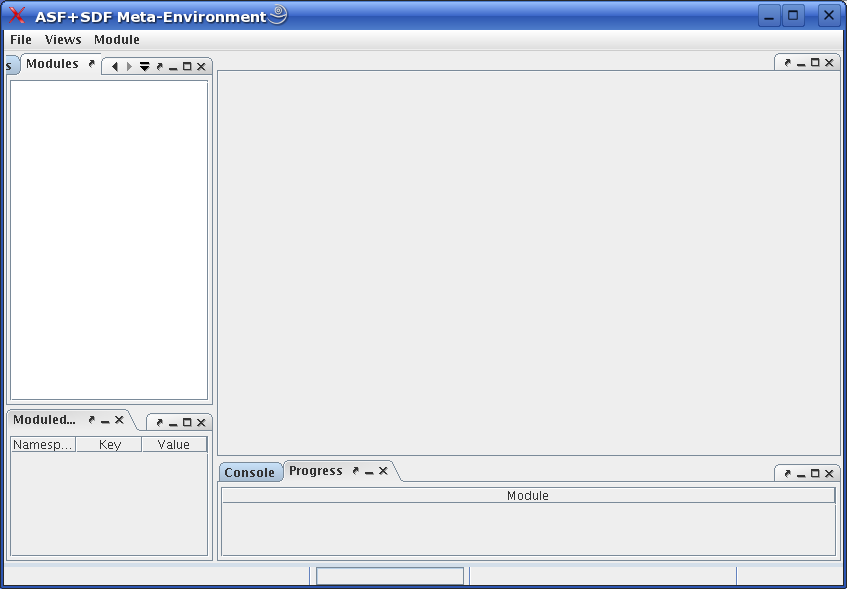847x589 pixels.
Task: Undock the main editor panel via its arrow icon
Action: (x=788, y=62)
